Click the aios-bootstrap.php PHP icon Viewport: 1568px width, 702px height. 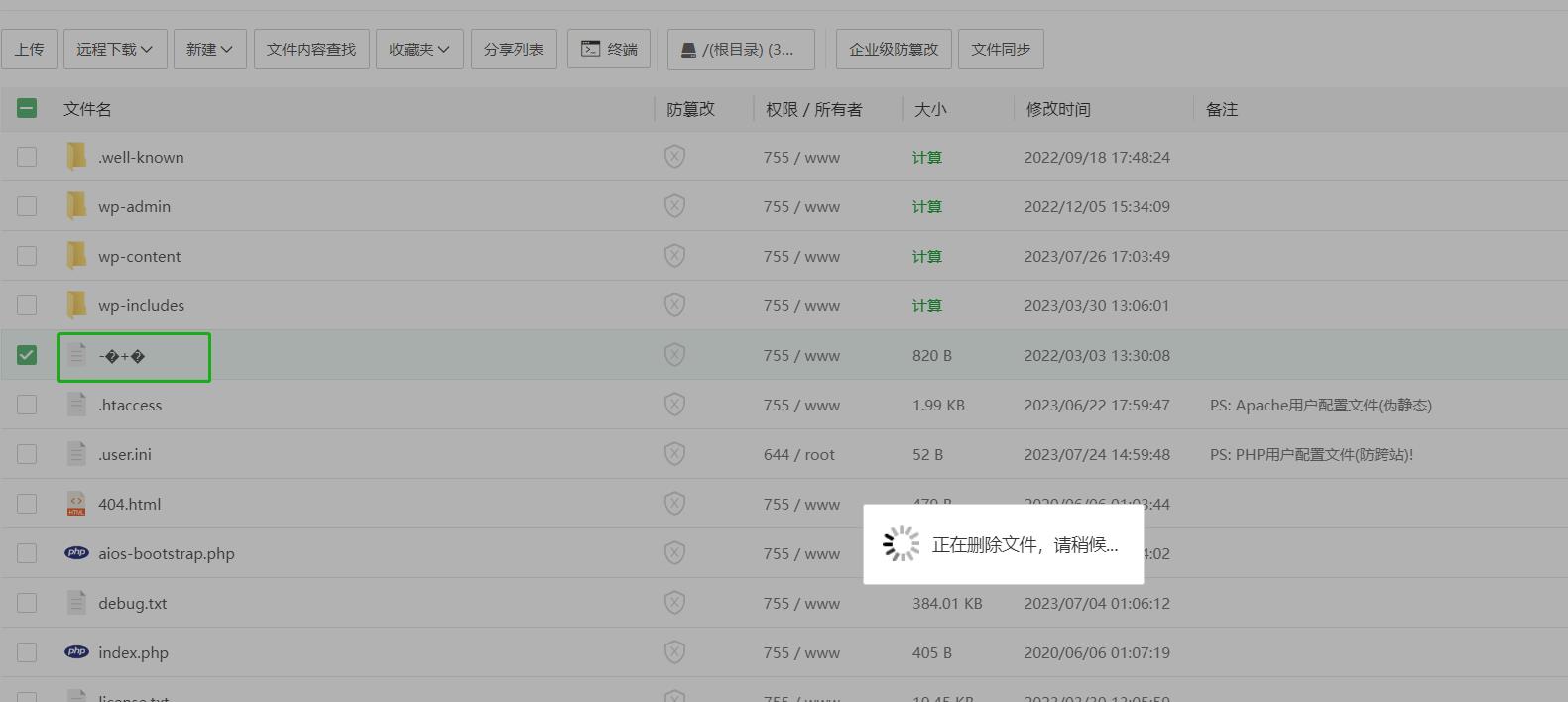tap(76, 553)
